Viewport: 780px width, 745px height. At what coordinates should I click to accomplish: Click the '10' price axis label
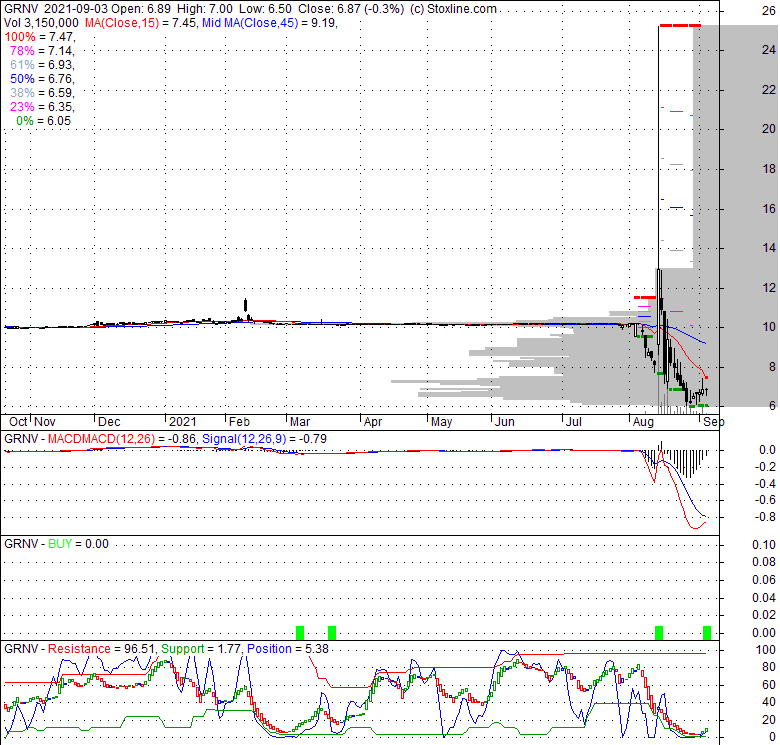[769, 327]
